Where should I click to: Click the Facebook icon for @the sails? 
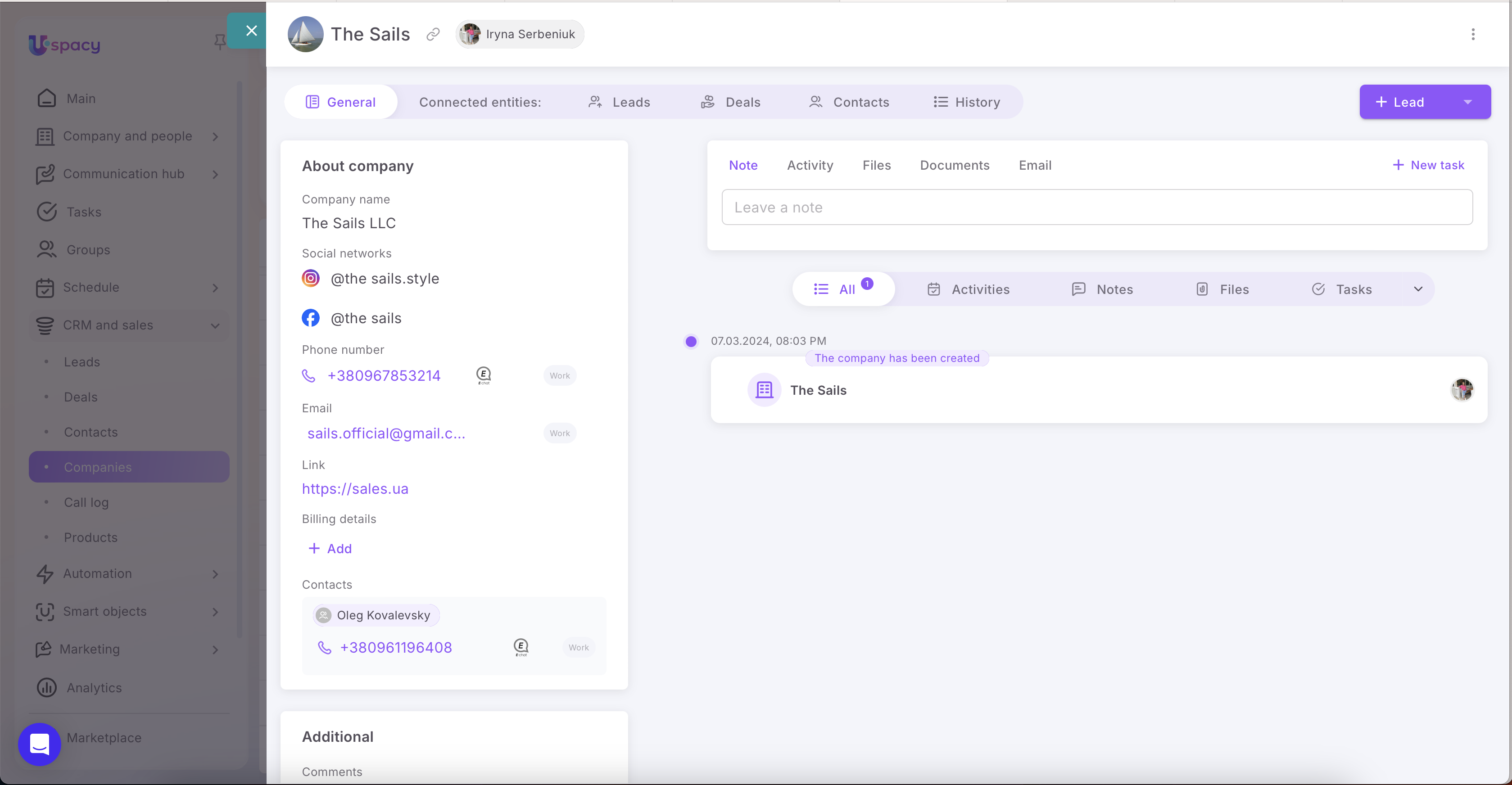coord(311,318)
